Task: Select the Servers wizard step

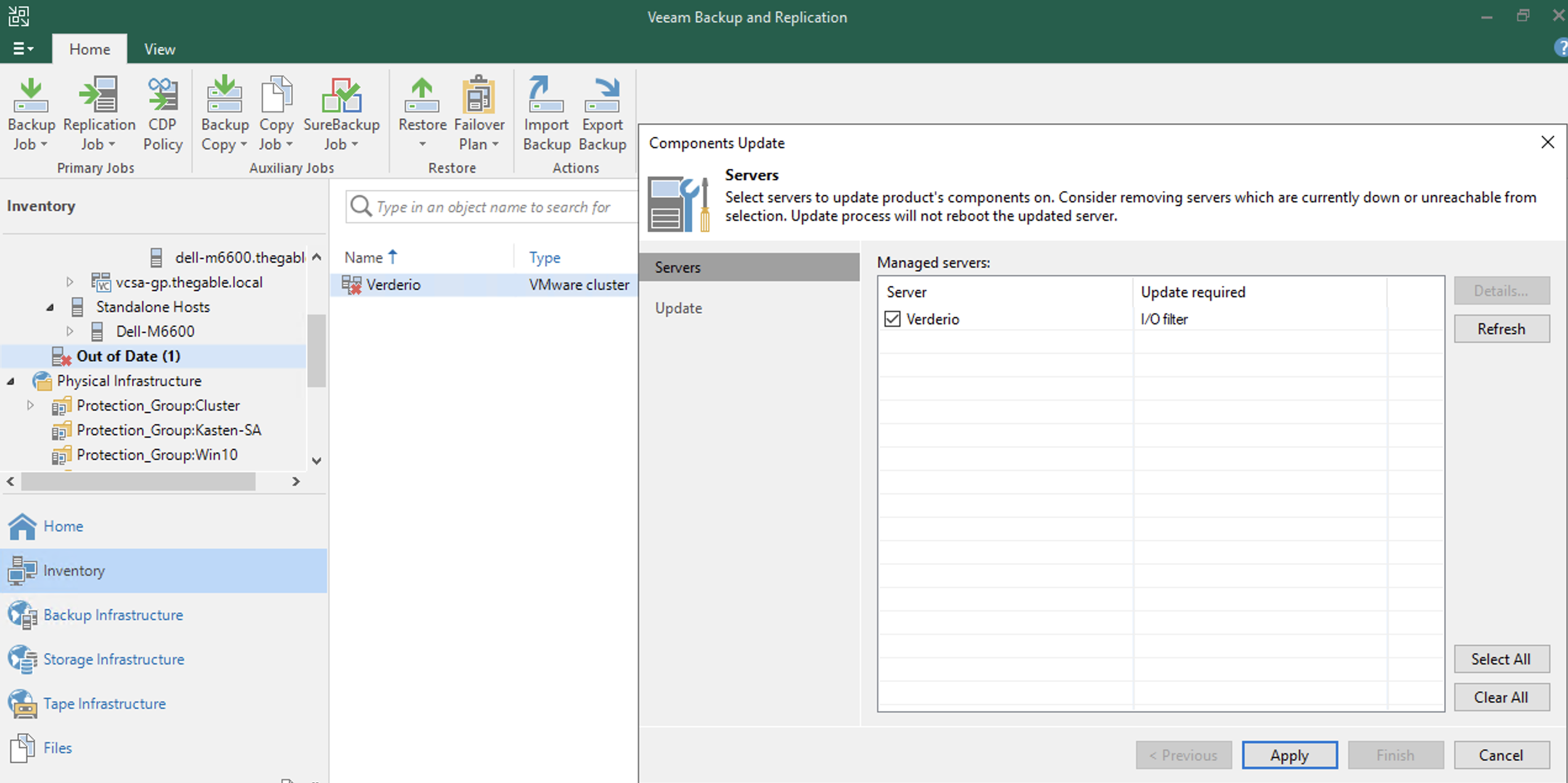Action: pos(749,267)
